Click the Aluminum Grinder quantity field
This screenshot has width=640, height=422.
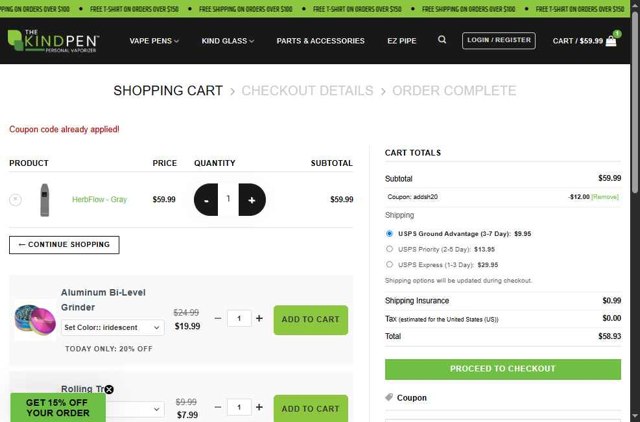click(x=239, y=318)
